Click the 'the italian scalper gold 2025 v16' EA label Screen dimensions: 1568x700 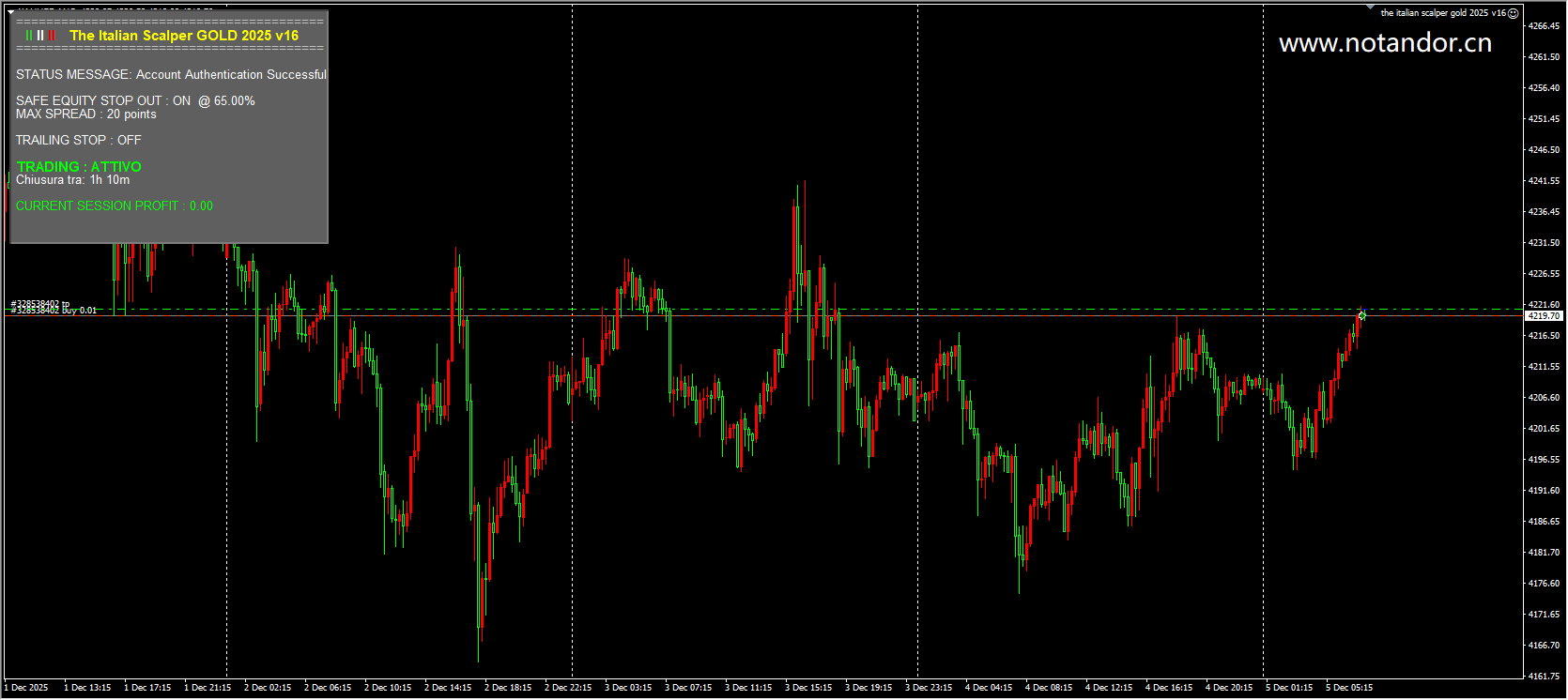point(1443,13)
